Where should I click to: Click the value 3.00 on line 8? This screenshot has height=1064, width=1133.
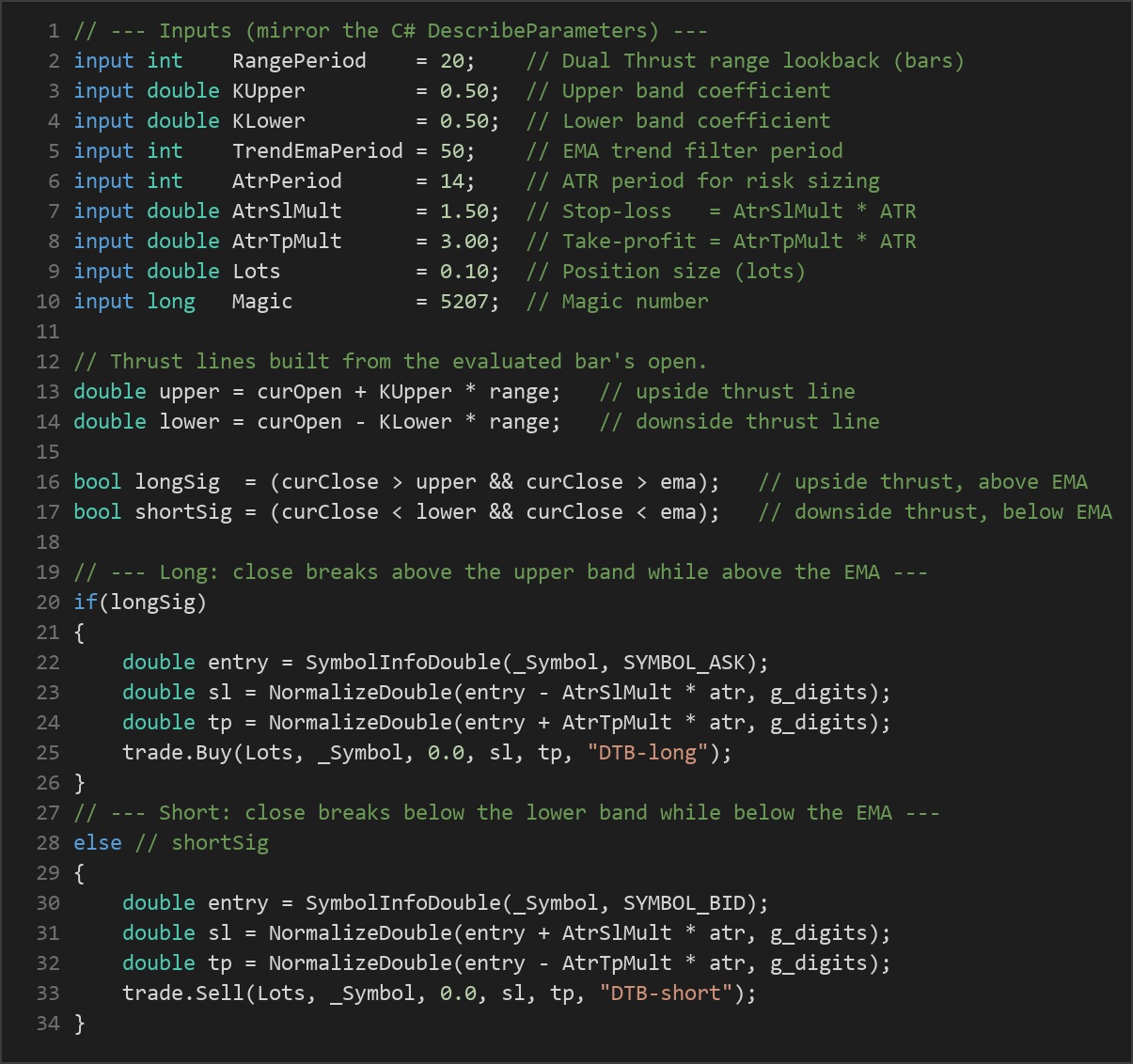pyautogui.click(x=464, y=242)
